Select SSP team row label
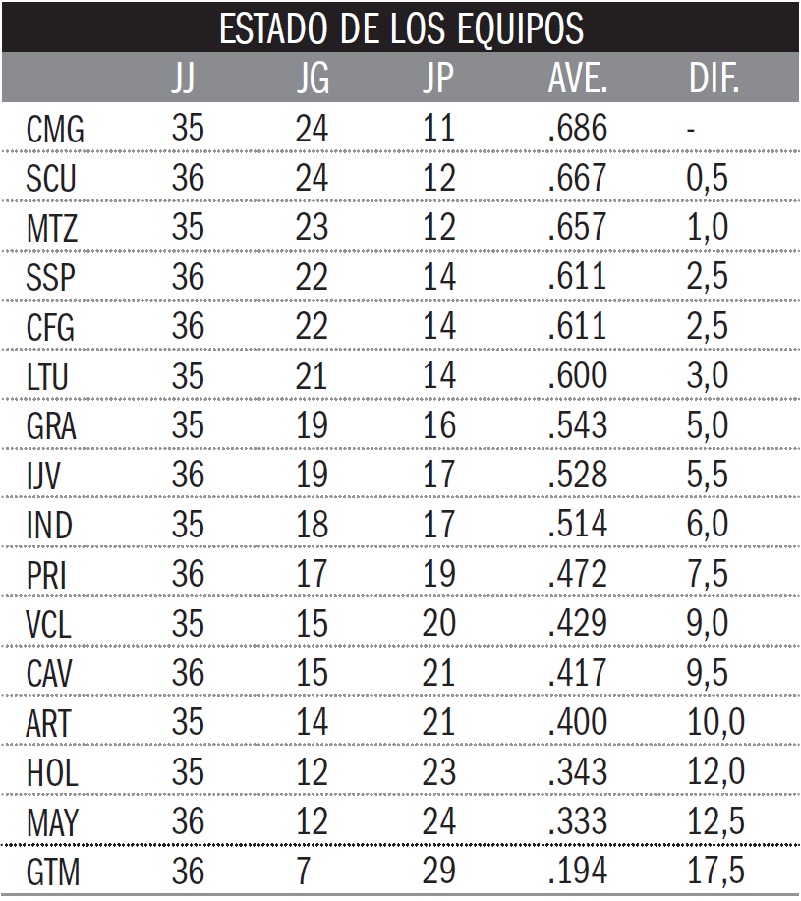 51,278
